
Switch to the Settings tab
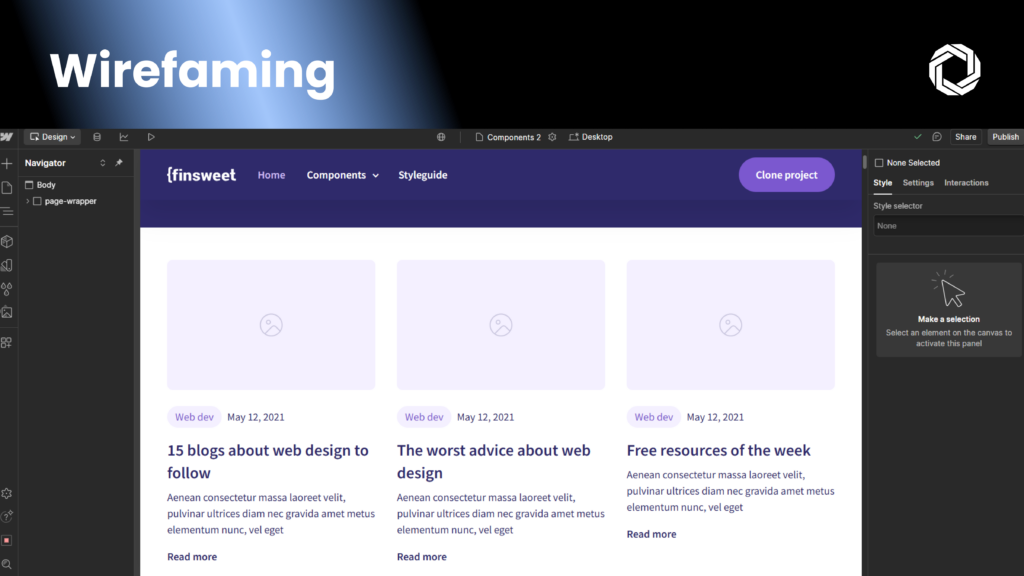click(x=918, y=183)
